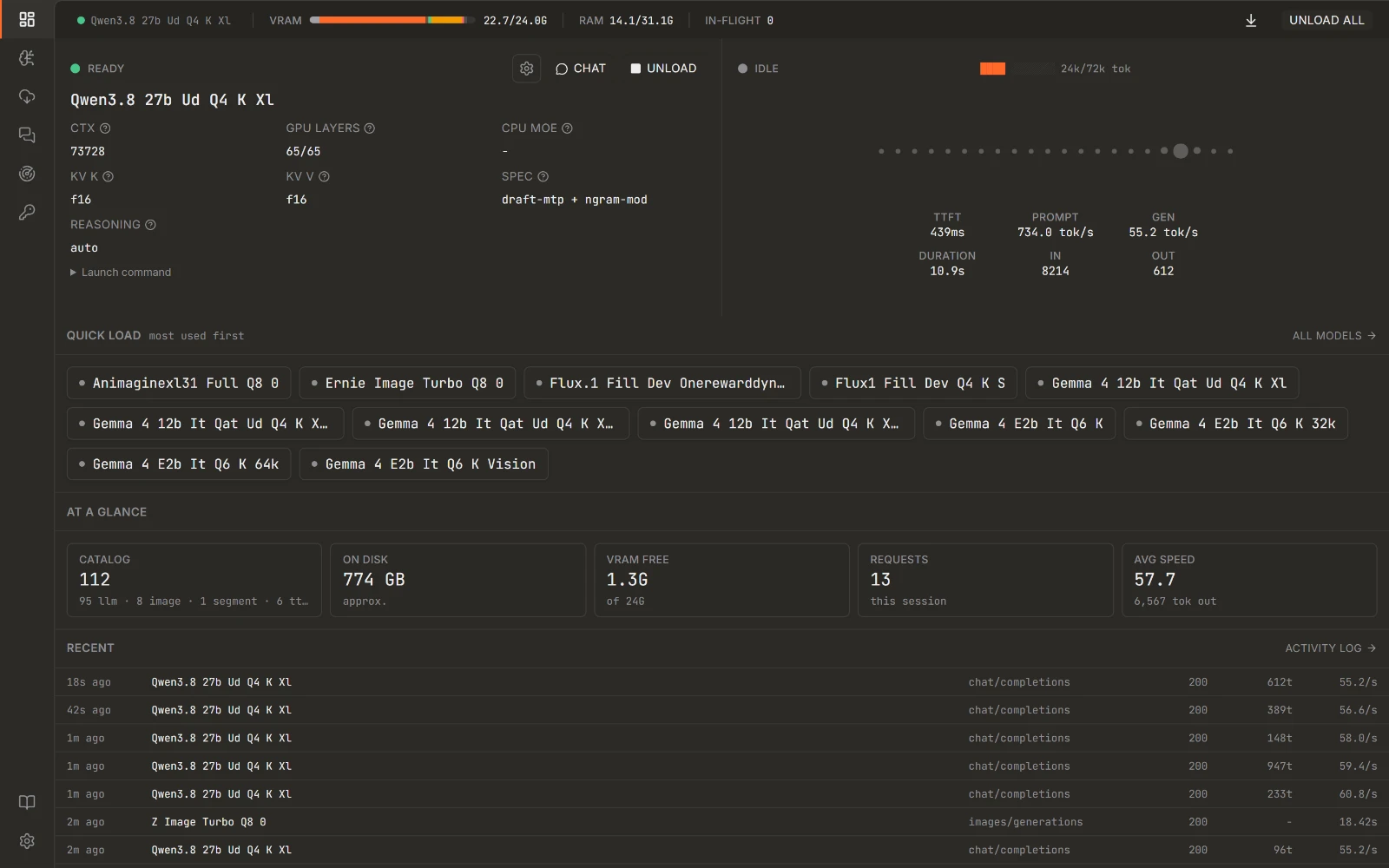Open the settings gear in sidebar bottom
Image resolution: width=1389 pixels, height=868 pixels.
coord(27,841)
